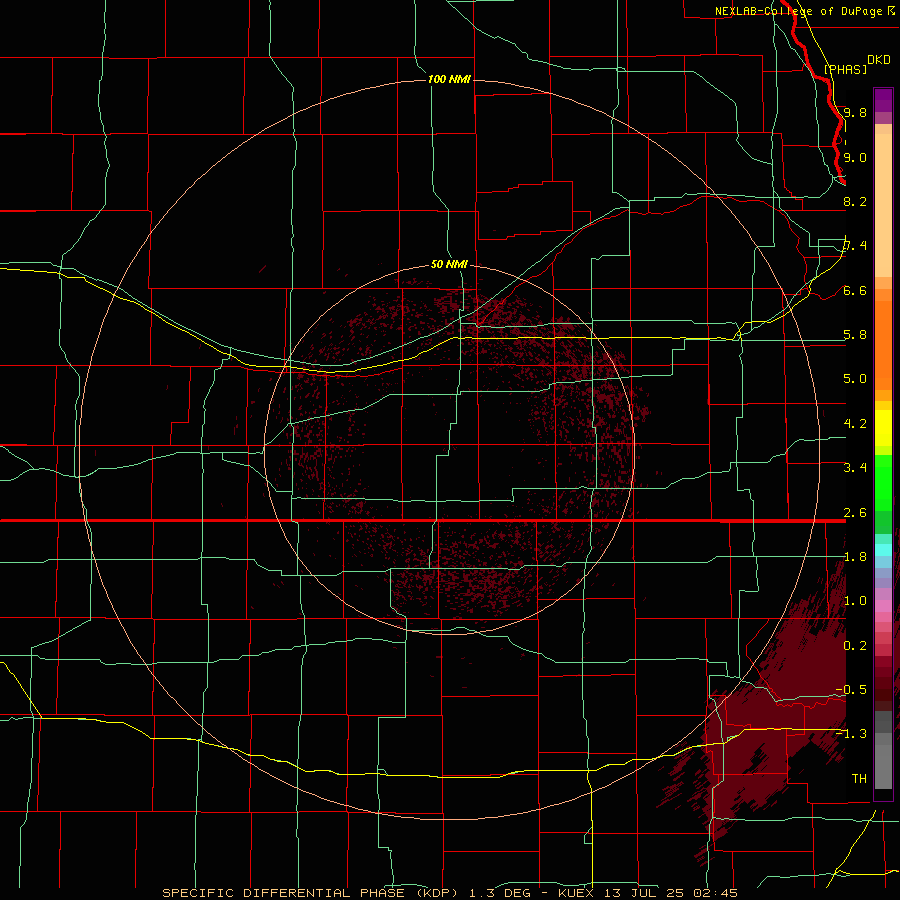Pick the bright green segment of color bar
The image size is (900, 900).
click(883, 484)
